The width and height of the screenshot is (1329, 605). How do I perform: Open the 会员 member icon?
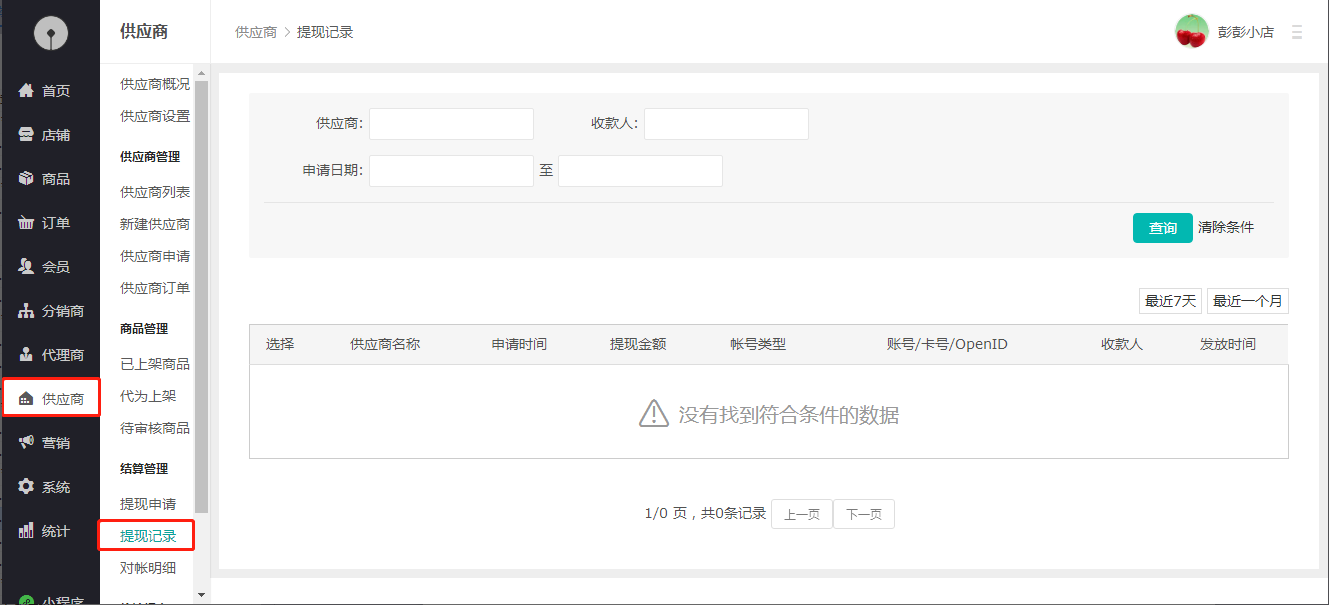pyautogui.click(x=27, y=267)
